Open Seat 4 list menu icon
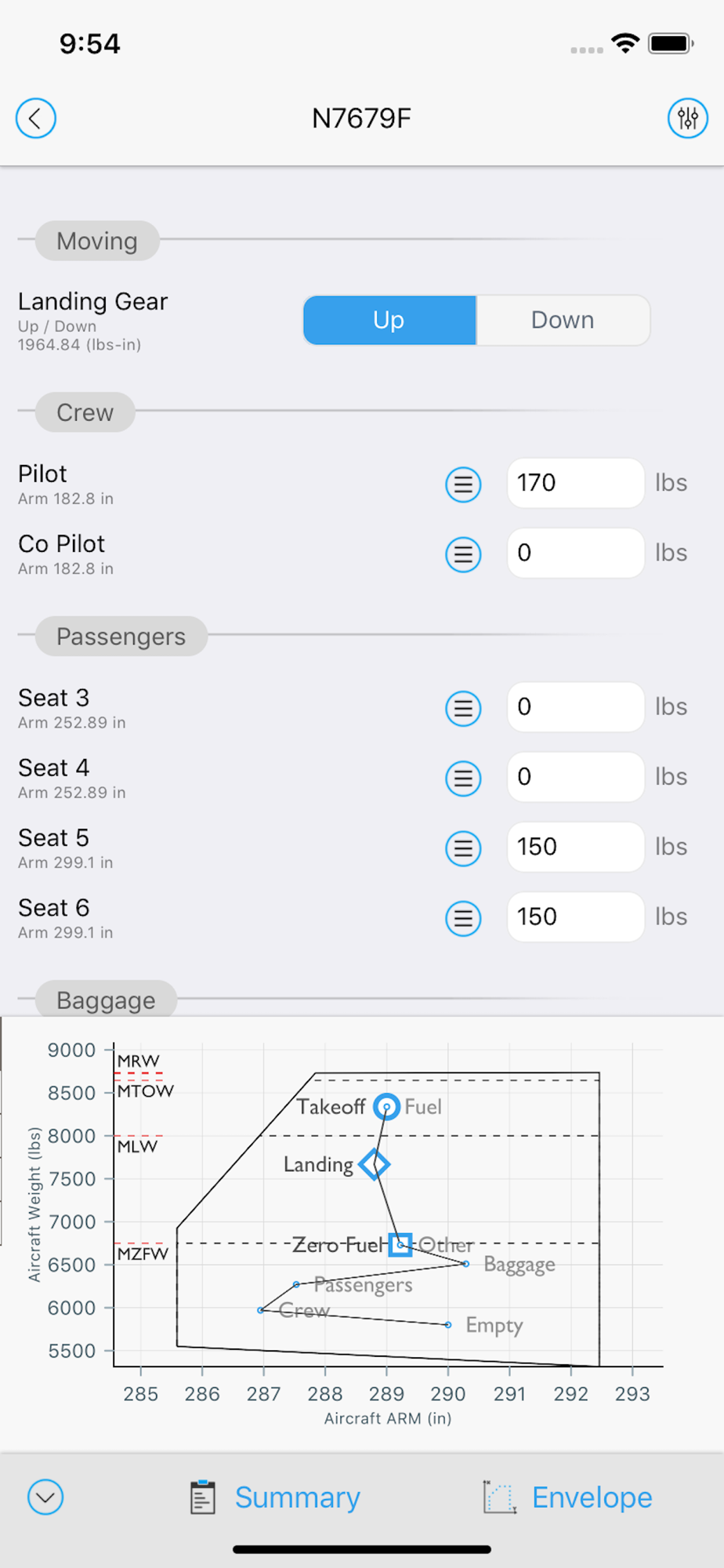724x1568 pixels. click(463, 779)
